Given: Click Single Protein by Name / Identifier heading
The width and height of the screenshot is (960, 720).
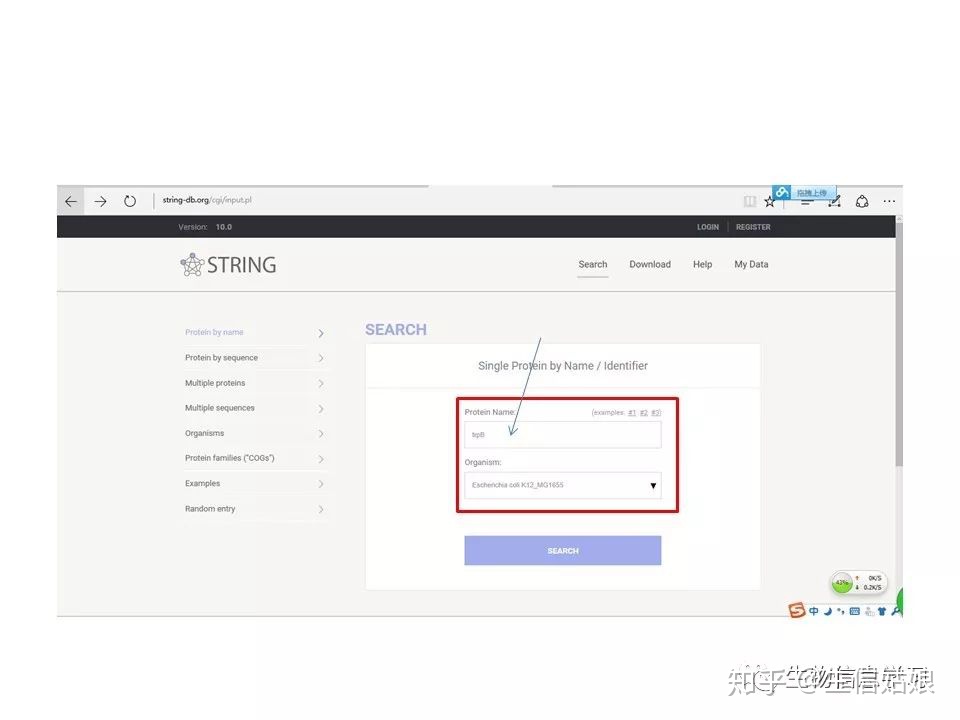Looking at the screenshot, I should click(x=563, y=366).
